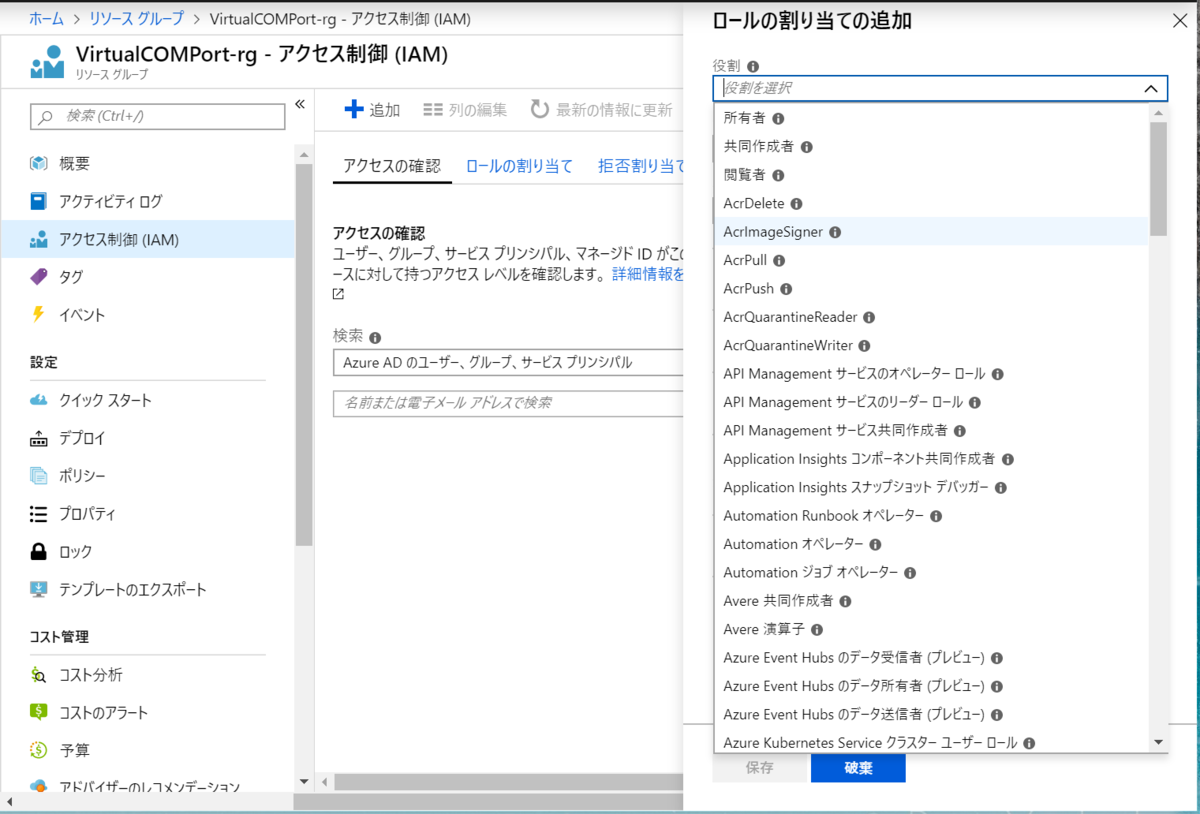The width and height of the screenshot is (1200, 814).
Task: Click info icon next to AcrImageSigner role
Action: click(x=835, y=232)
